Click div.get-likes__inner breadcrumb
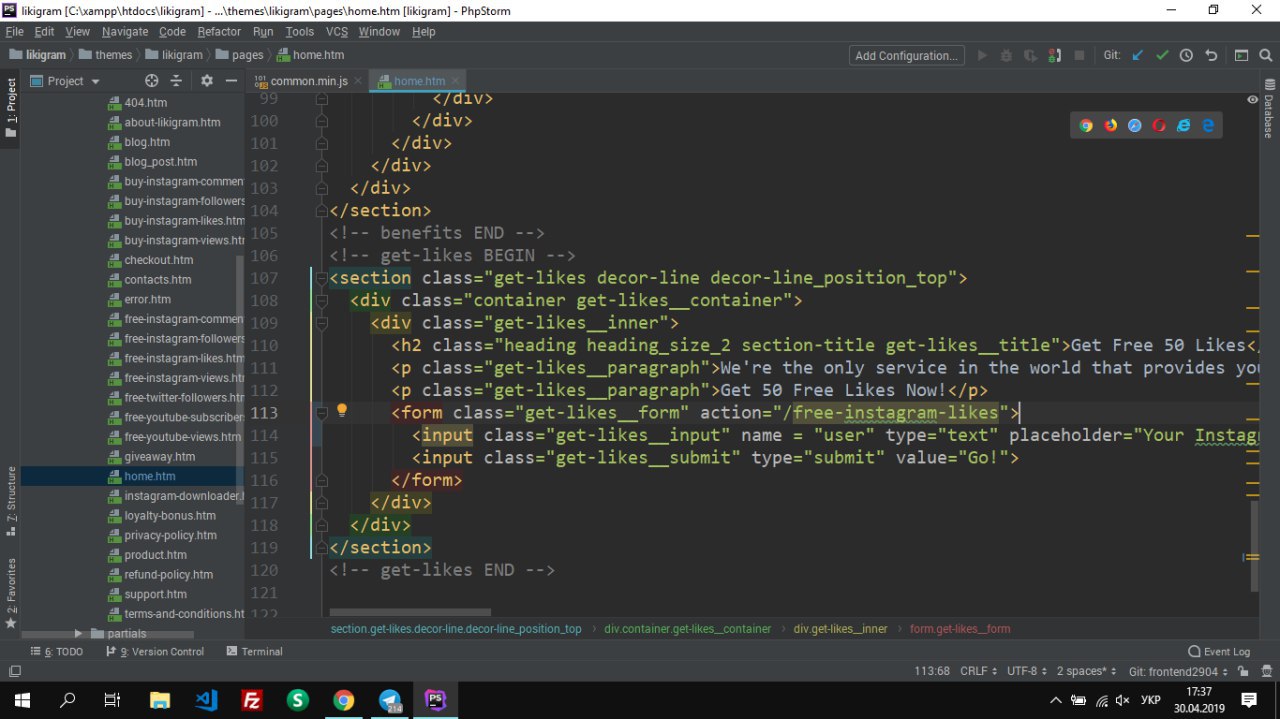 (x=840, y=629)
